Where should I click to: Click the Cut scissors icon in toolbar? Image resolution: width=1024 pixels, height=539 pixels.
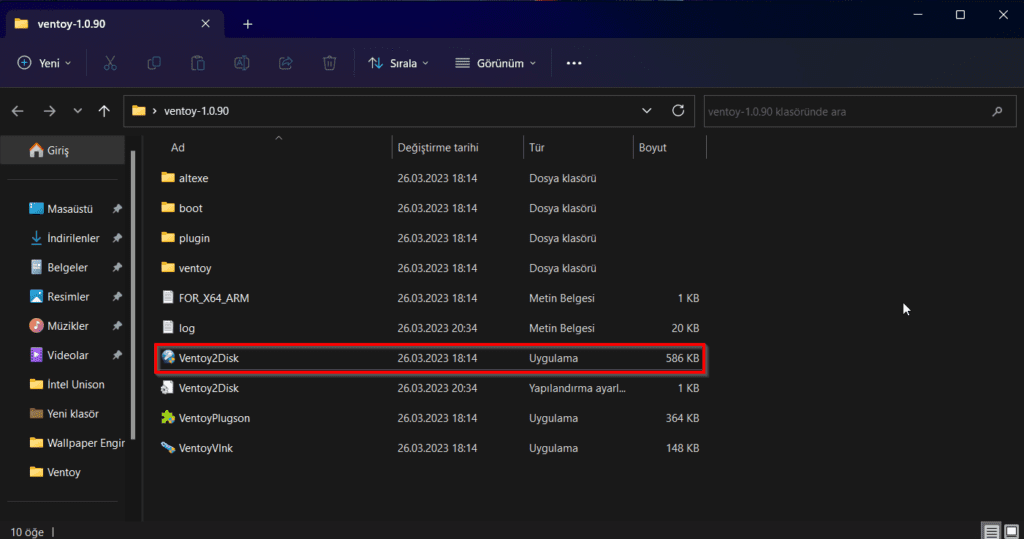[x=110, y=63]
